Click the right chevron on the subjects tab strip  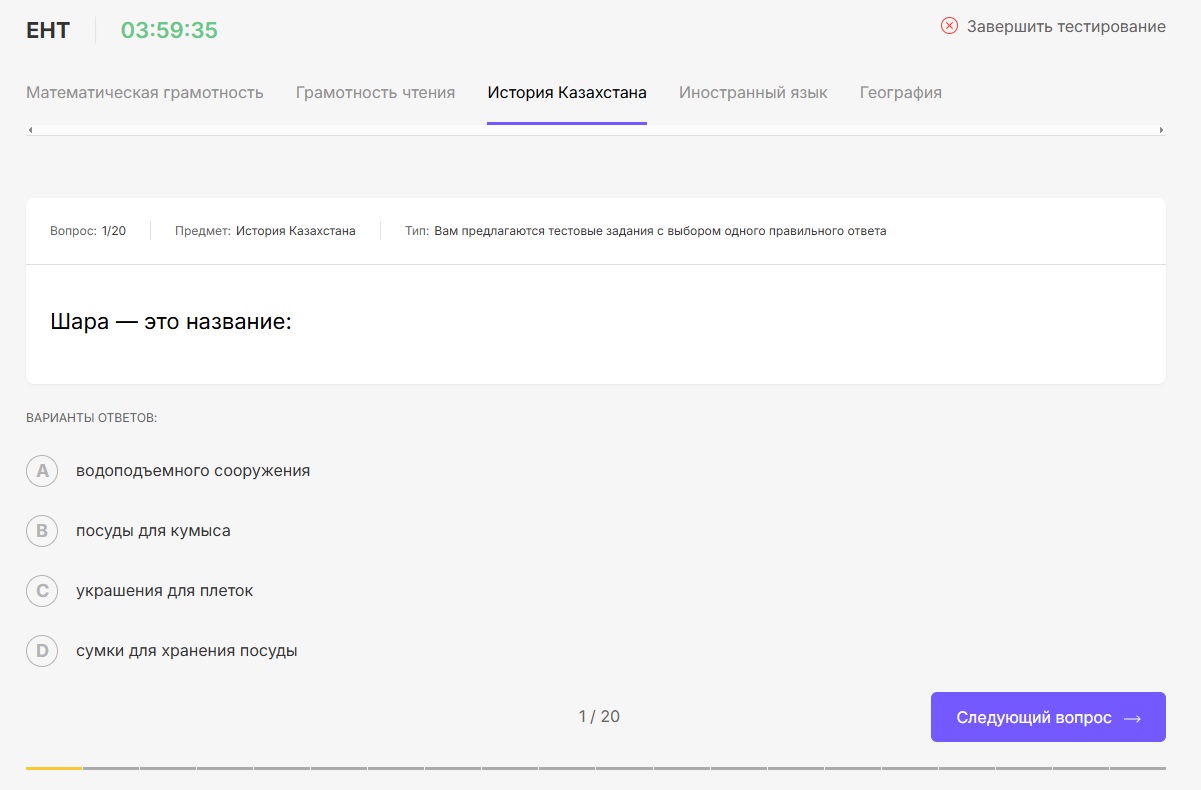[x=1161, y=129]
